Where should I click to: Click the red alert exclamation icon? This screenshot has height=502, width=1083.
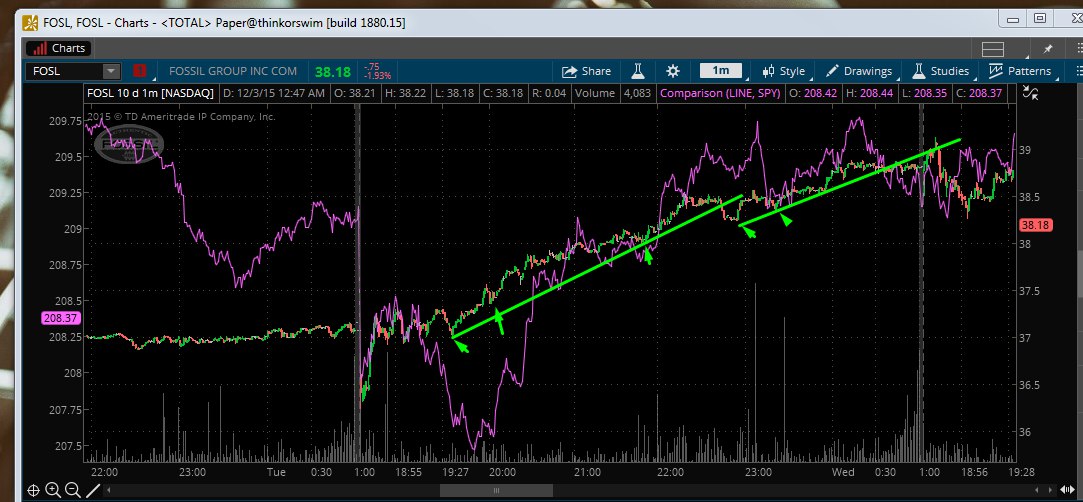(139, 70)
